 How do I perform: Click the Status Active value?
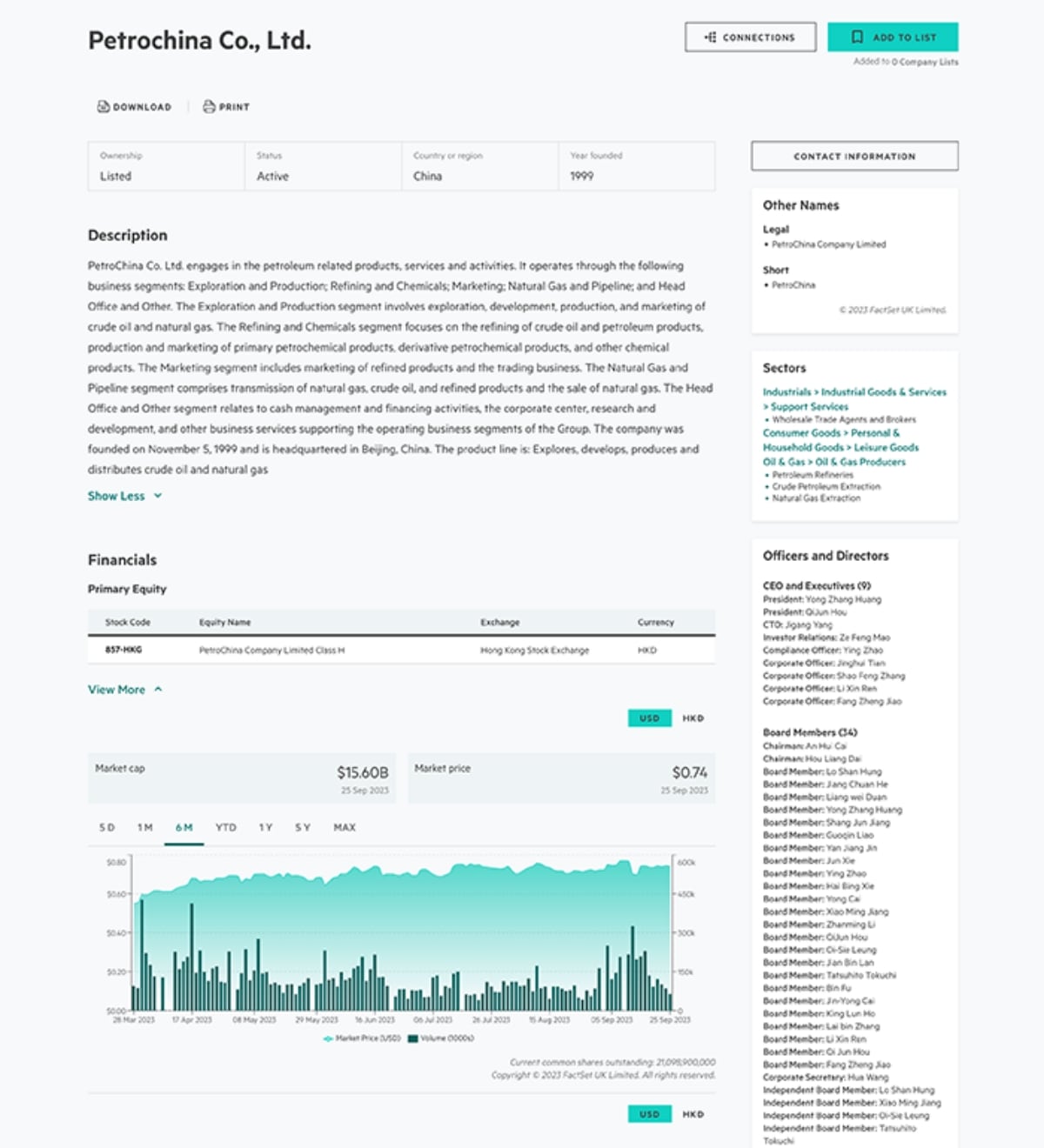(272, 176)
